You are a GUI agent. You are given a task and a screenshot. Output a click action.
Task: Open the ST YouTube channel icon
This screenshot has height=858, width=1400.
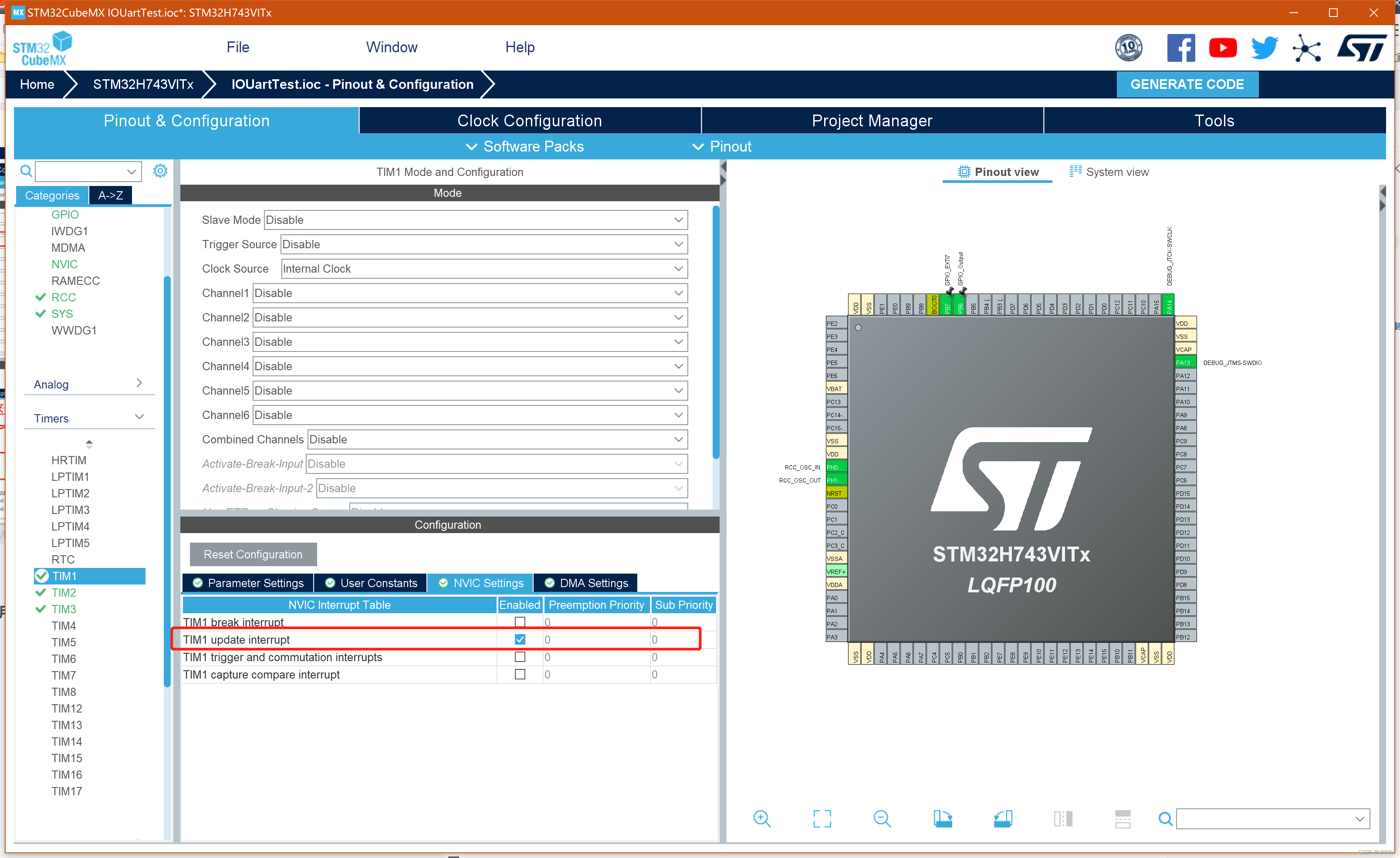tap(1223, 48)
